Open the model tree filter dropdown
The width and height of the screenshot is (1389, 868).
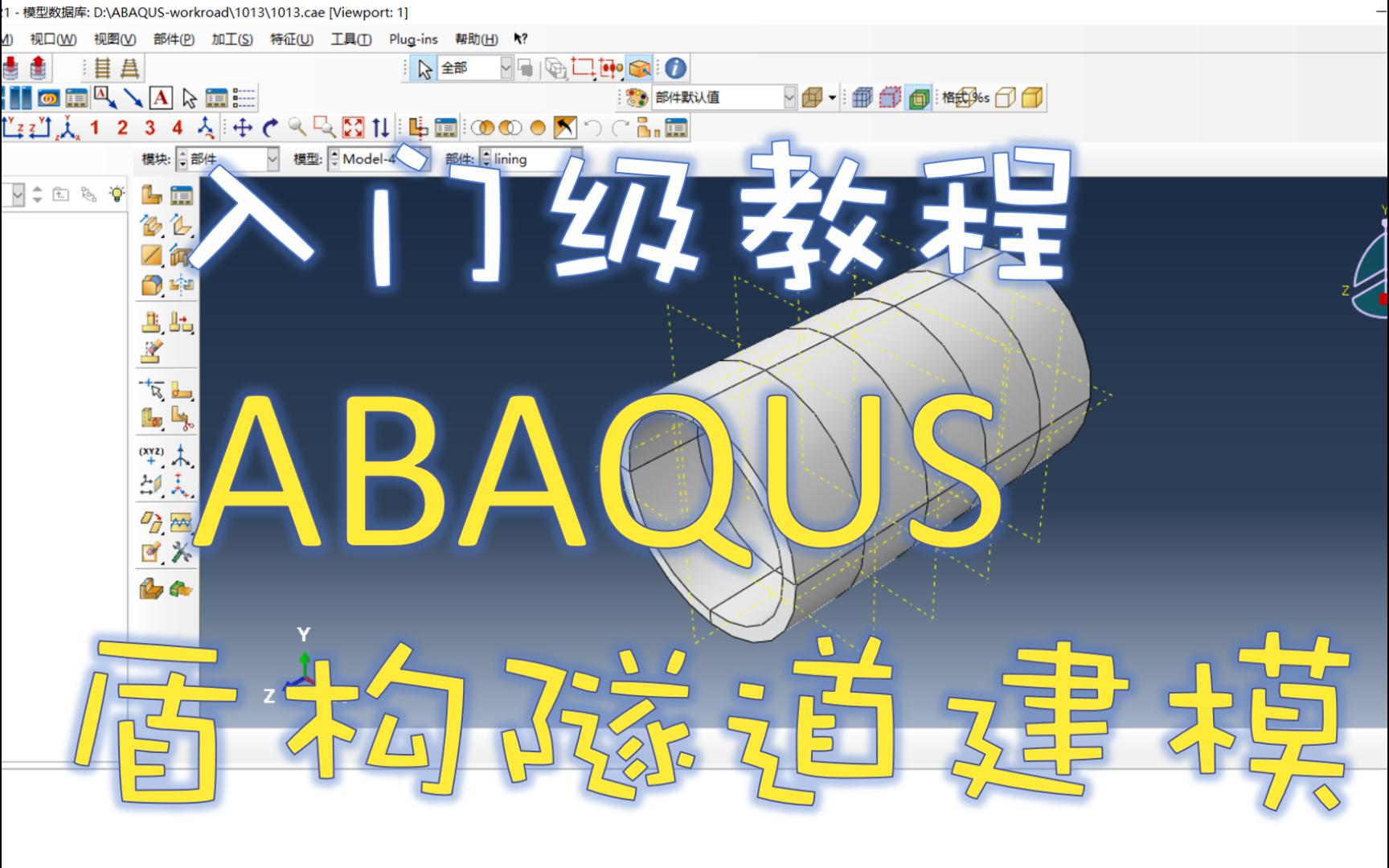click(x=18, y=194)
